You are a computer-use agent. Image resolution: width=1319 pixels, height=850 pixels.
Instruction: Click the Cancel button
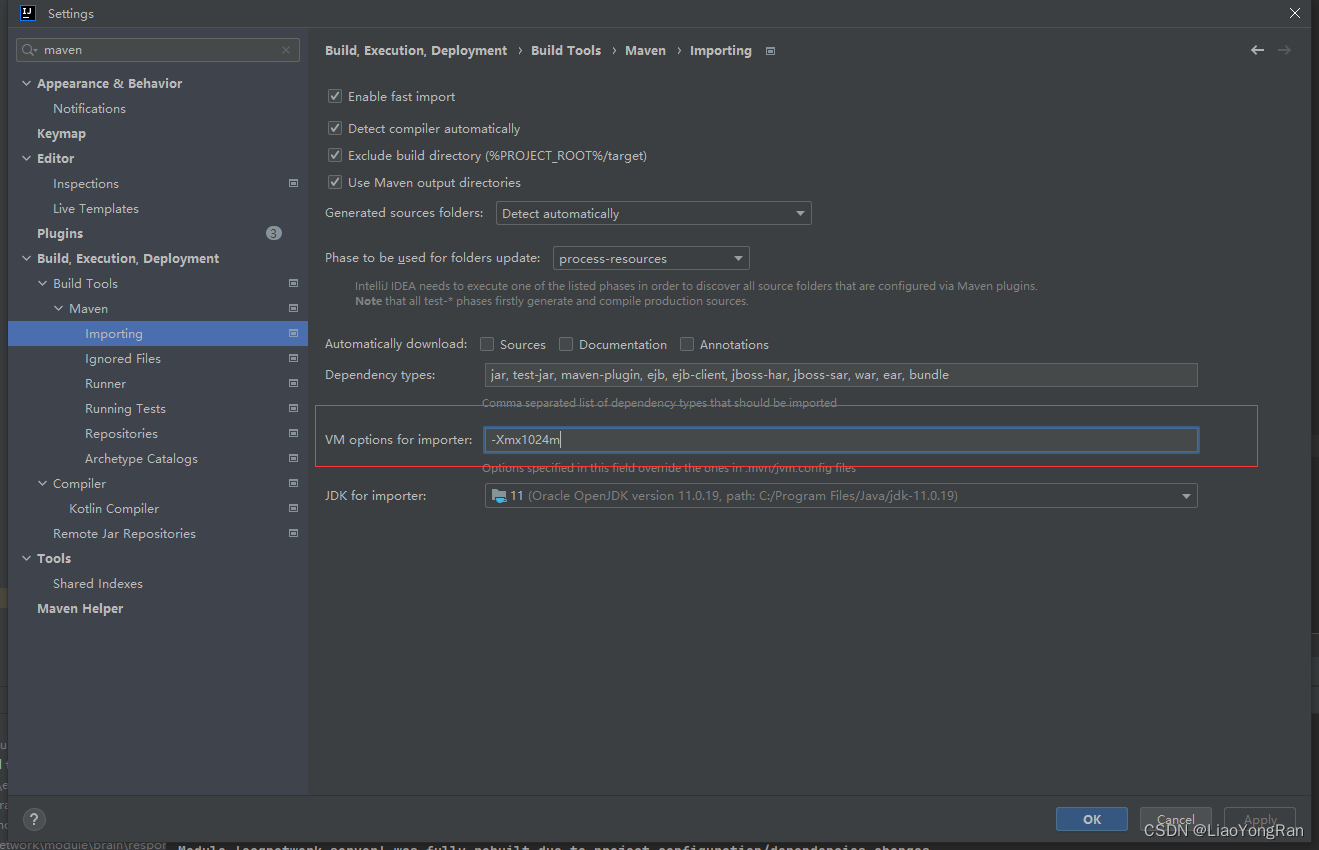pyautogui.click(x=1176, y=819)
